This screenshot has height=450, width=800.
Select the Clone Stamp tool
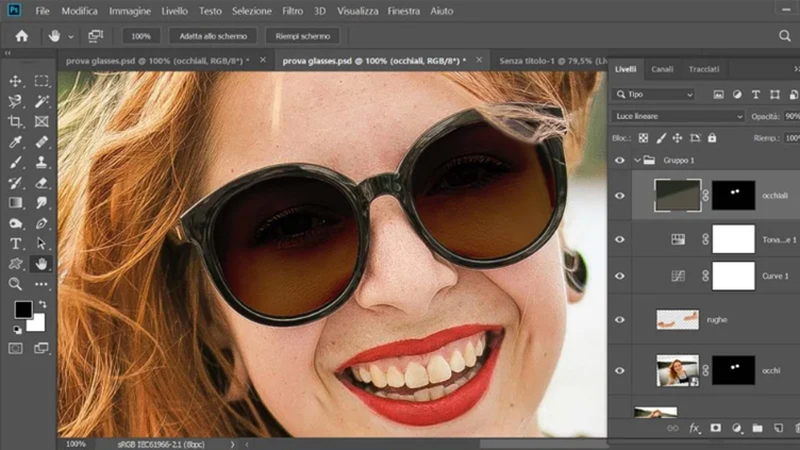click(x=41, y=162)
